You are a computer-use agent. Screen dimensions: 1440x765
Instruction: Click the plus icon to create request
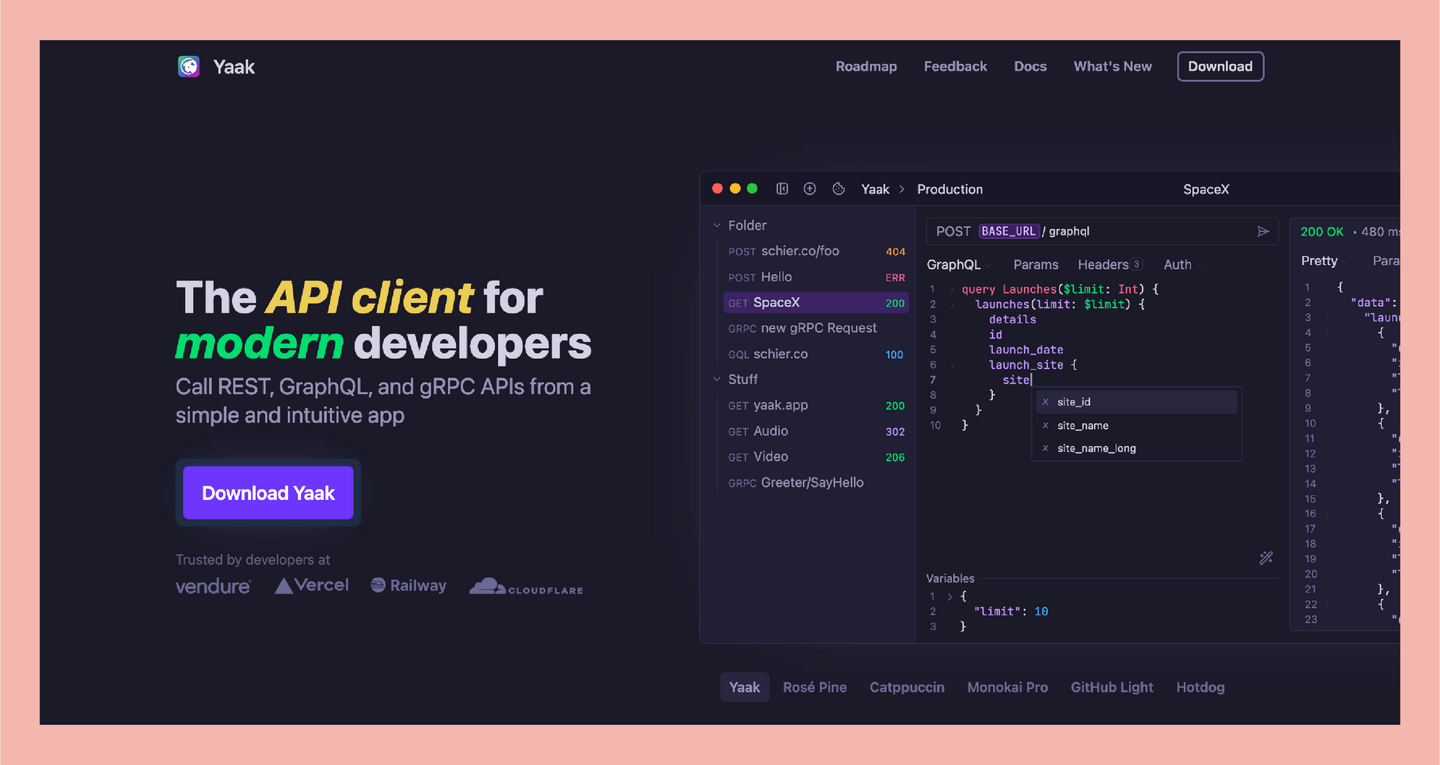point(810,189)
